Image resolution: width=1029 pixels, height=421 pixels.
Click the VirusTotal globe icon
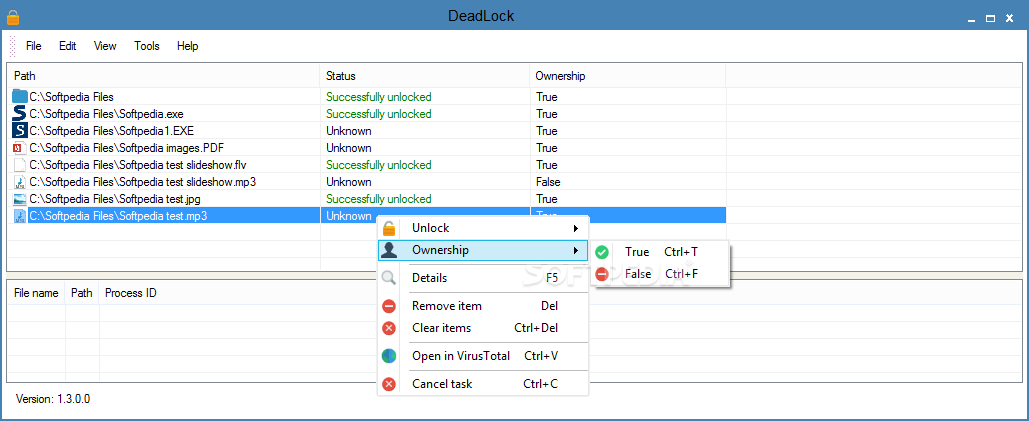[389, 356]
